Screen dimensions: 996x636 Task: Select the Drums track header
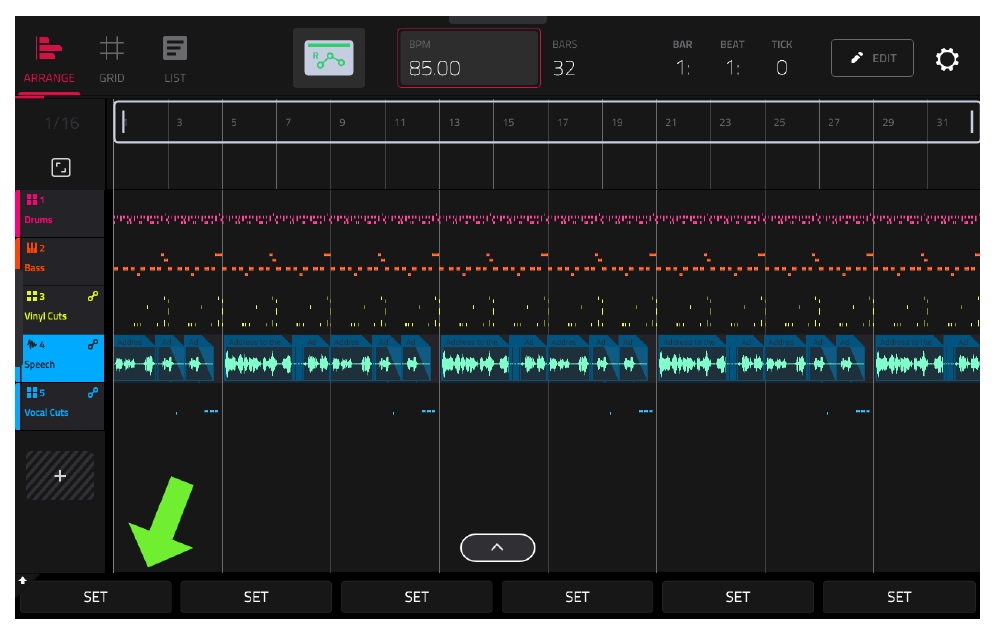pos(60,213)
